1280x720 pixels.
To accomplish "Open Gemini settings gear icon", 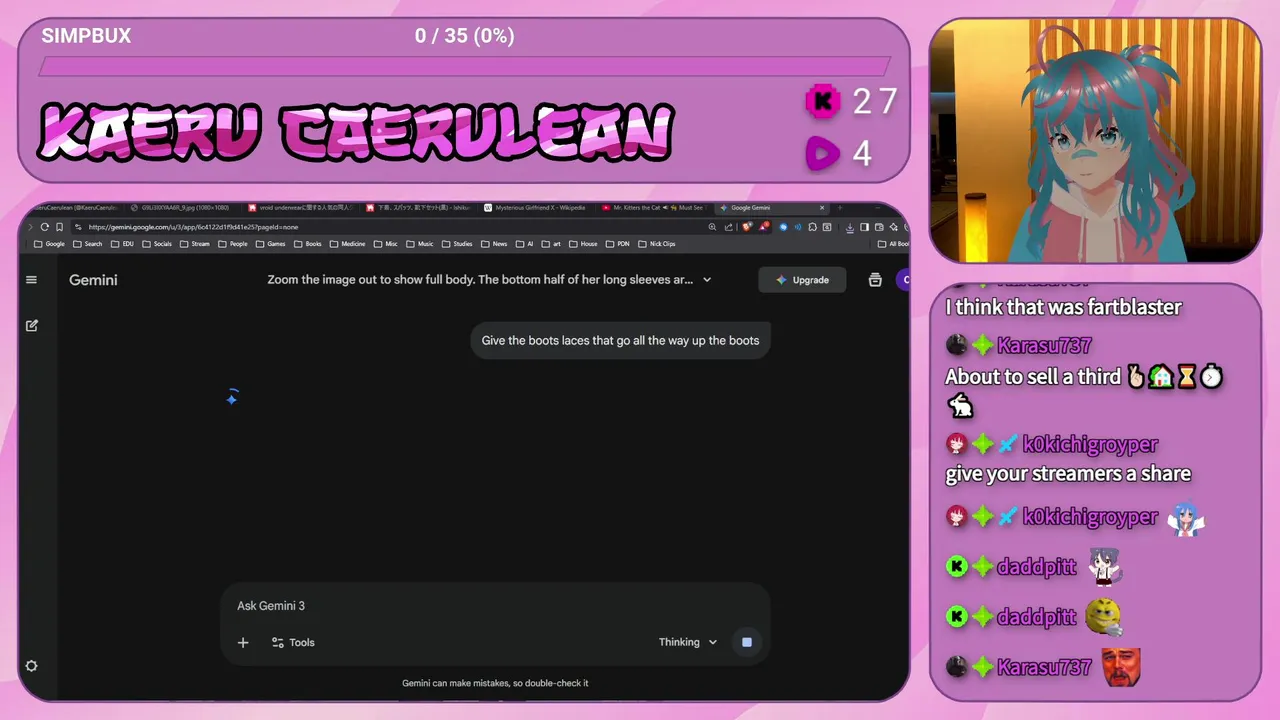I will point(31,666).
